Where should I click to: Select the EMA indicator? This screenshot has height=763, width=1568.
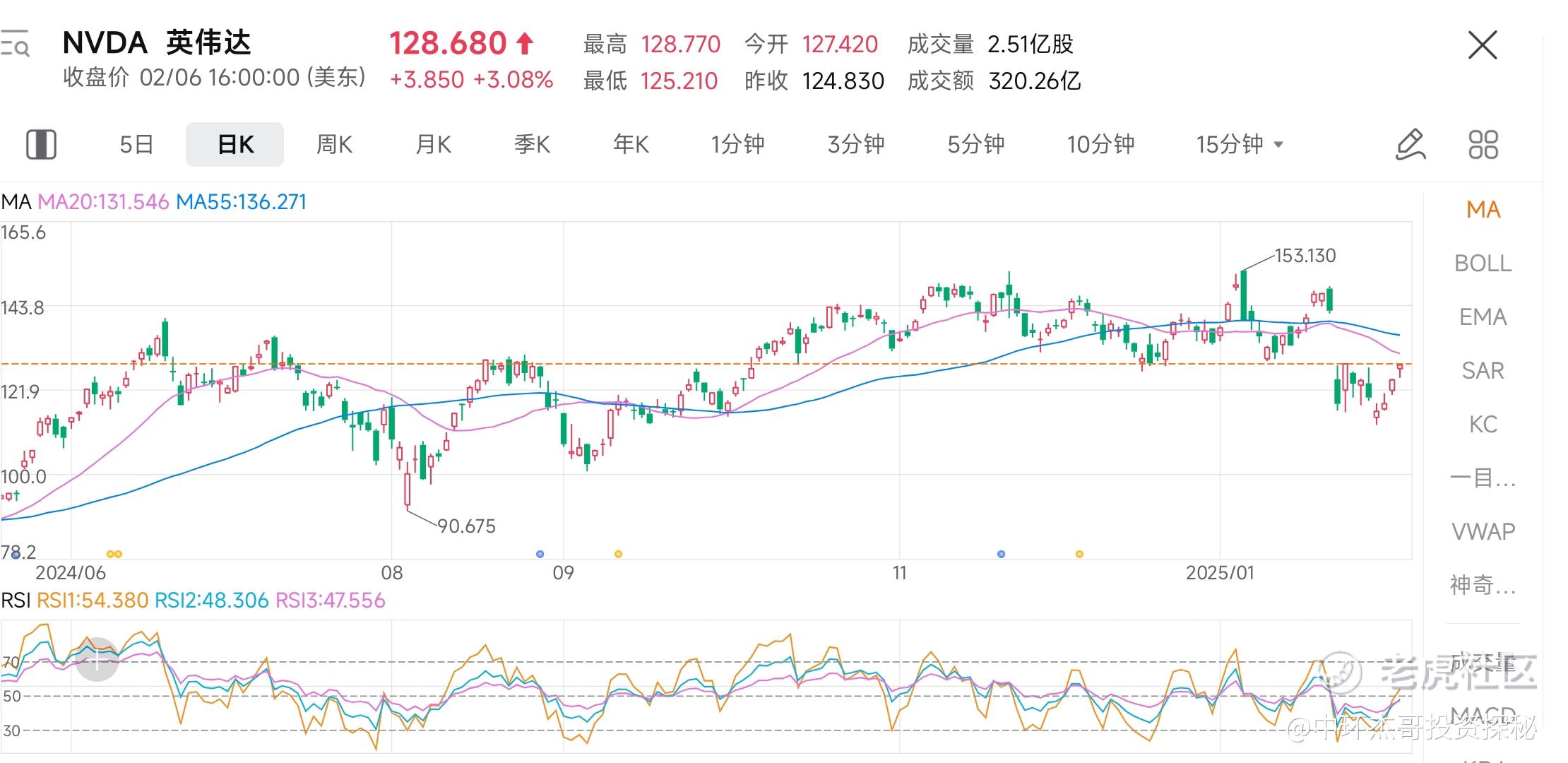click(1483, 317)
